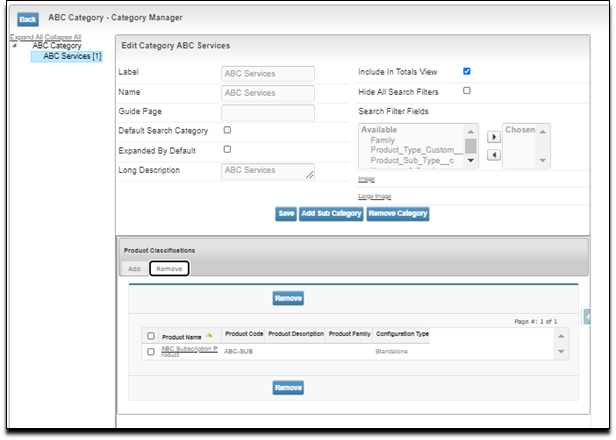Enable Hide All Search Filters checkbox

coord(467,91)
